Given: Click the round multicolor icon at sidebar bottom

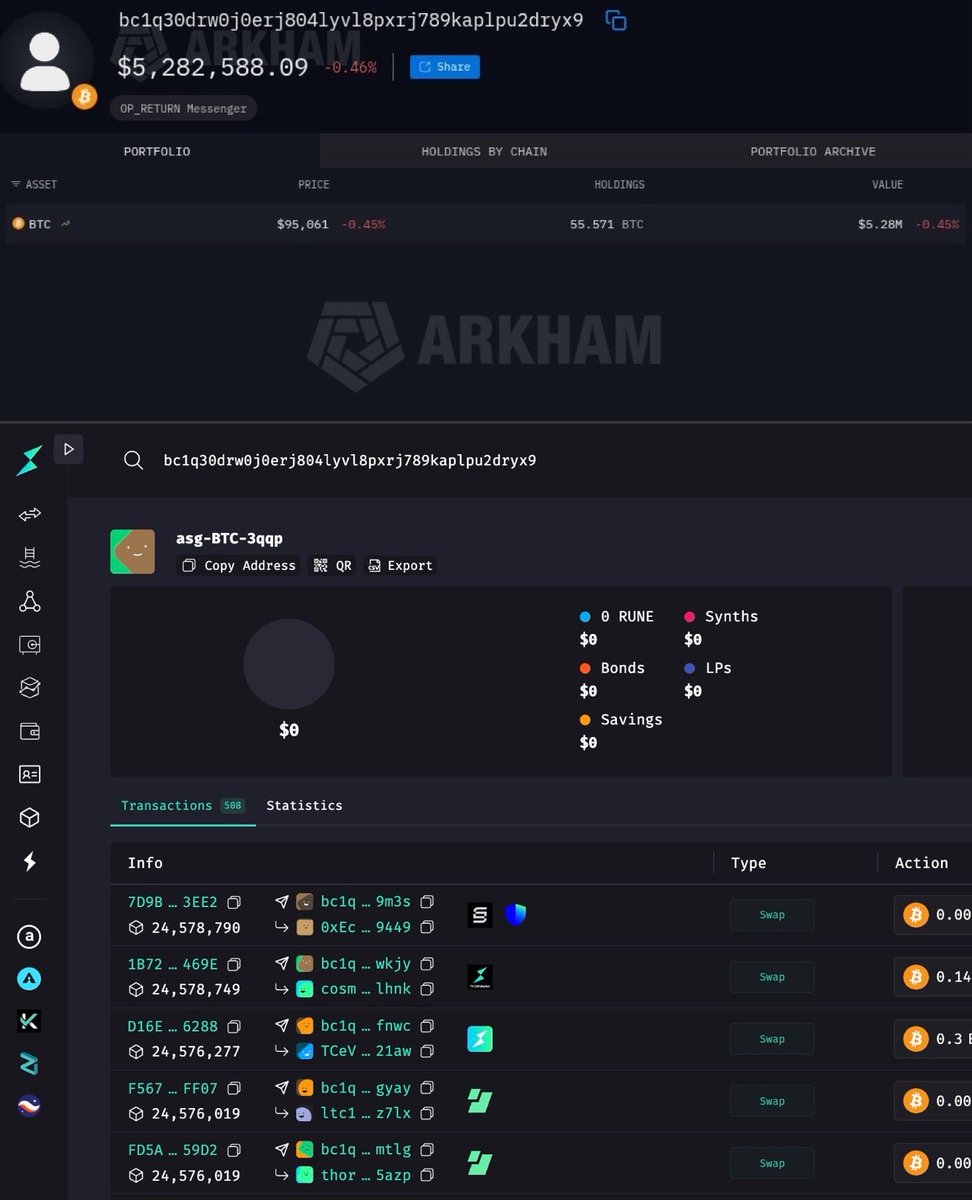Looking at the screenshot, I should tap(30, 1106).
